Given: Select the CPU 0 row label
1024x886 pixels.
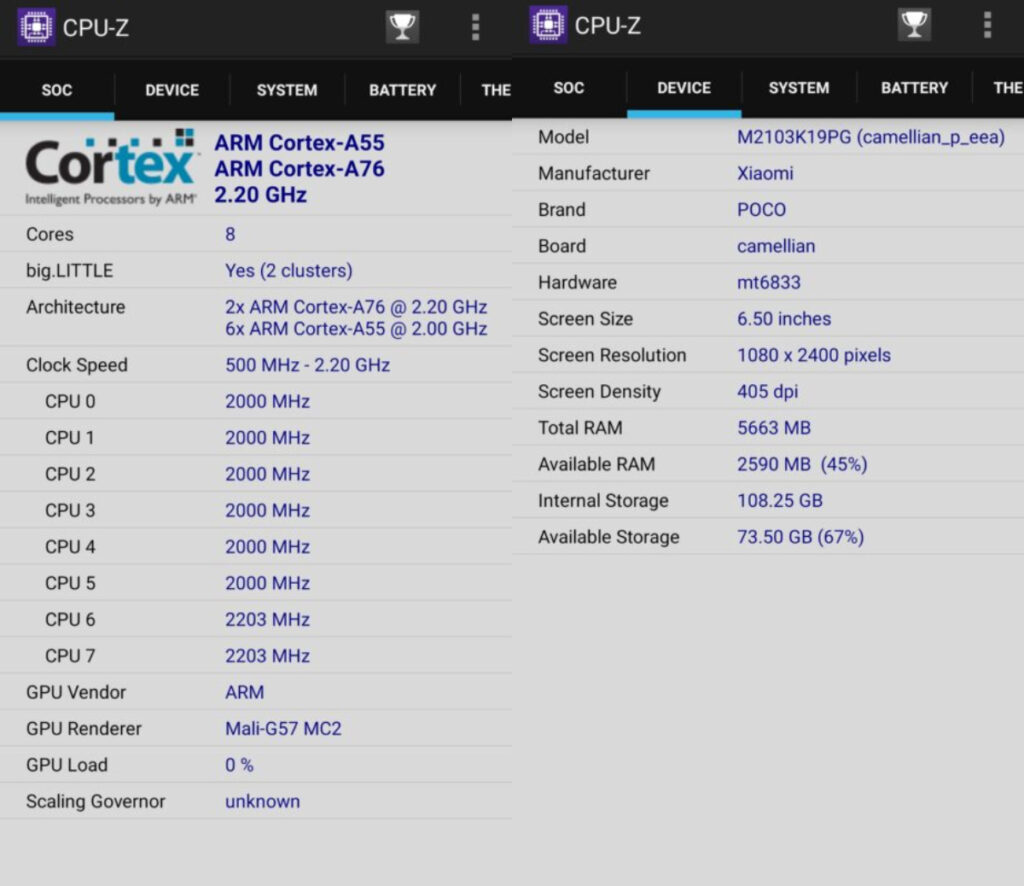Looking at the screenshot, I should tap(70, 402).
